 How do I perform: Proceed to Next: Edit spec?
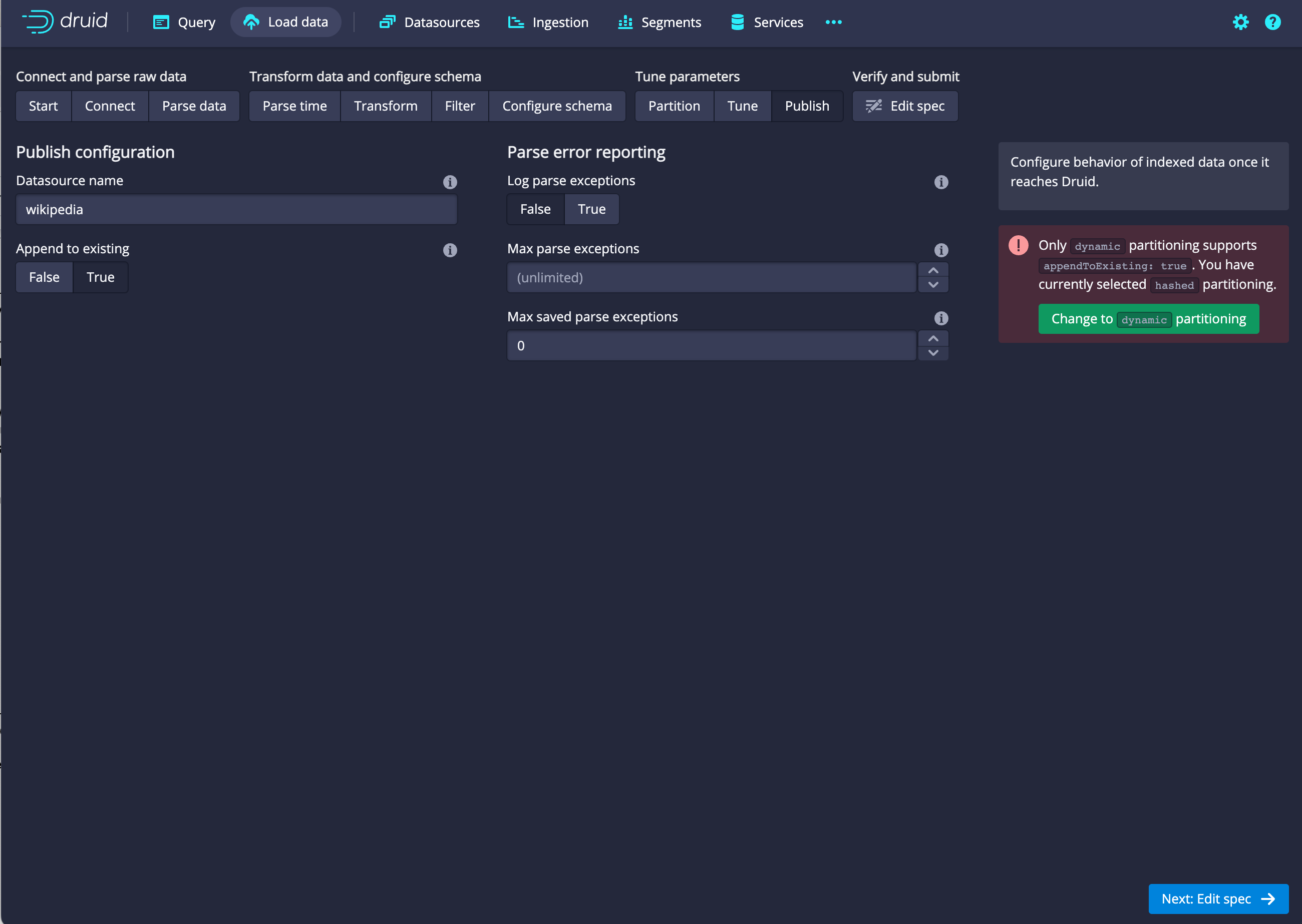coord(1218,898)
